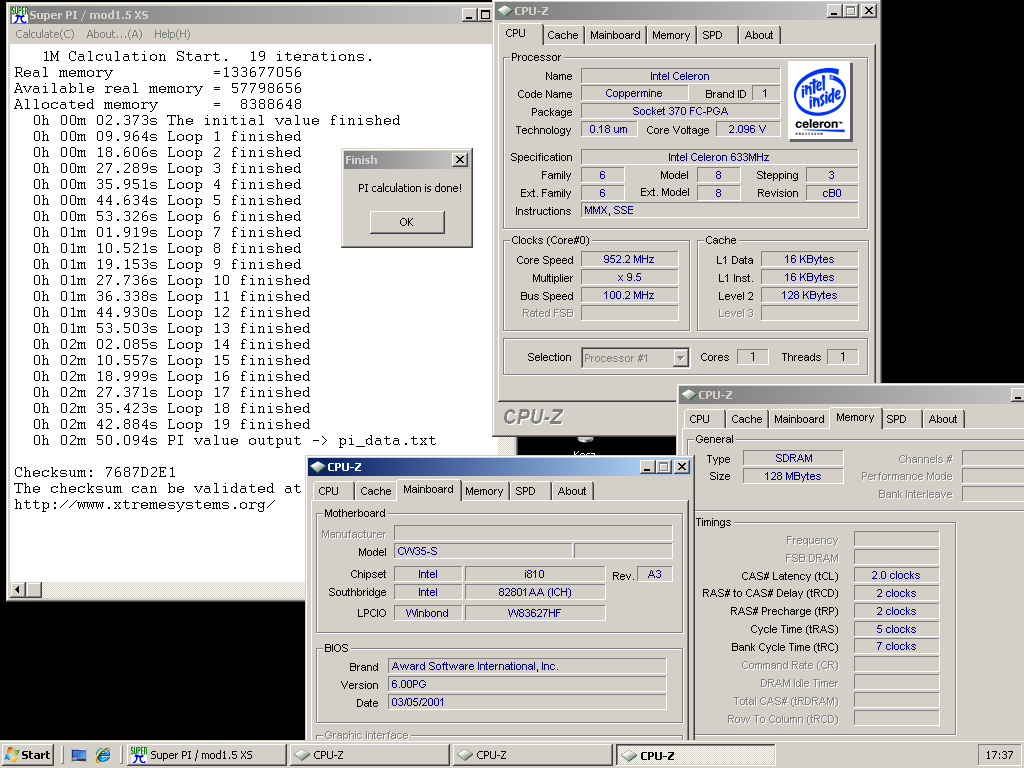Click the Multiplier x 9.5 field

(629, 278)
